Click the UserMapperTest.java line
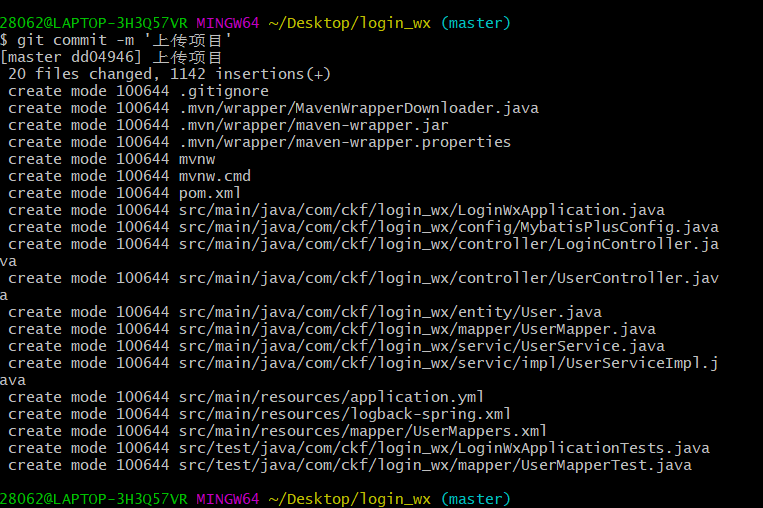The image size is (763, 508). pyautogui.click(x=350, y=465)
